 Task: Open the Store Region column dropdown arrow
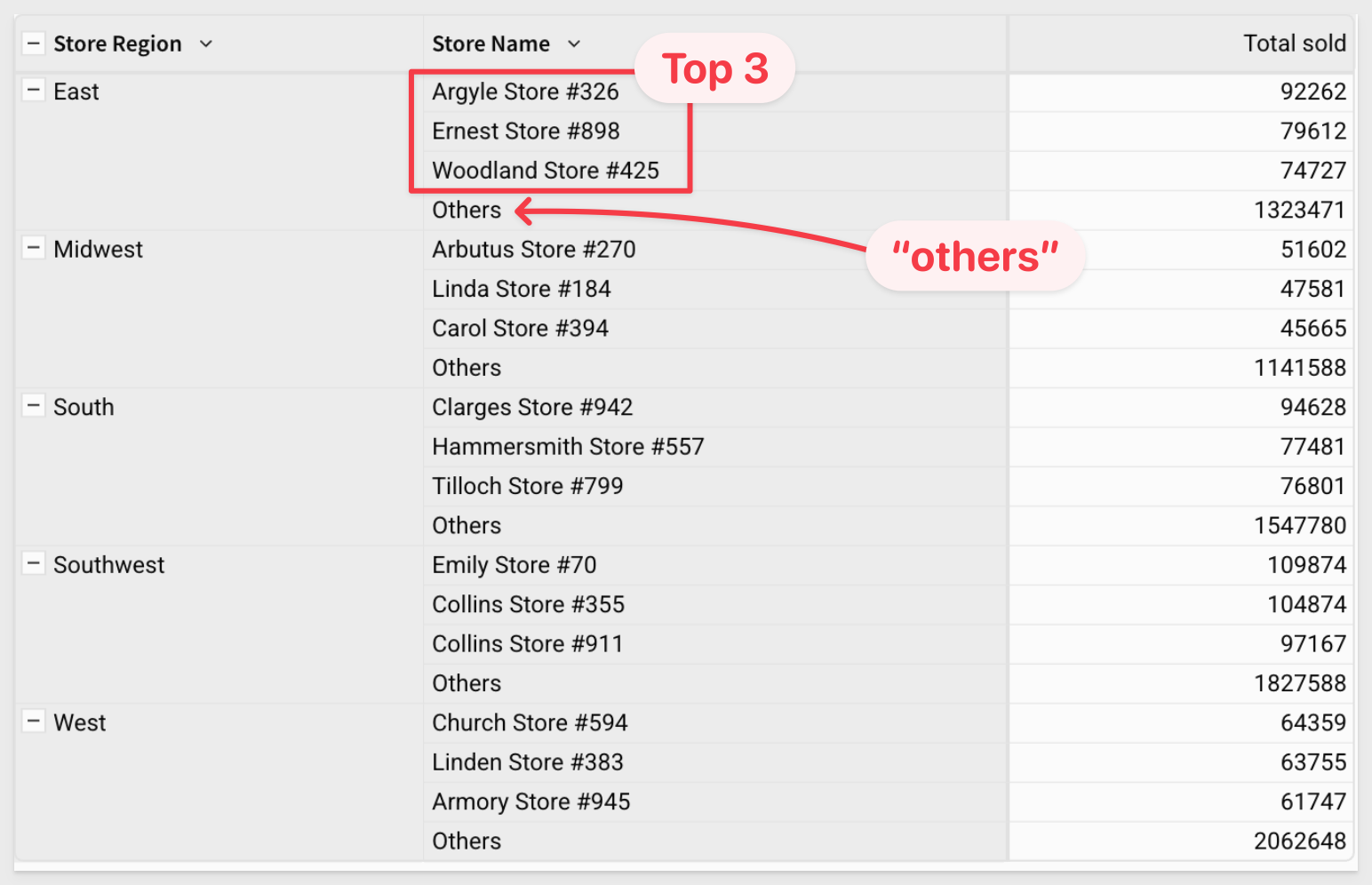206,44
